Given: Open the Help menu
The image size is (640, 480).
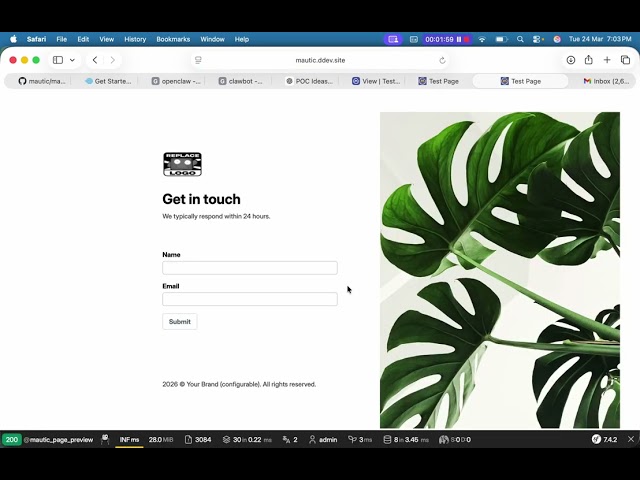Looking at the screenshot, I should (242, 39).
